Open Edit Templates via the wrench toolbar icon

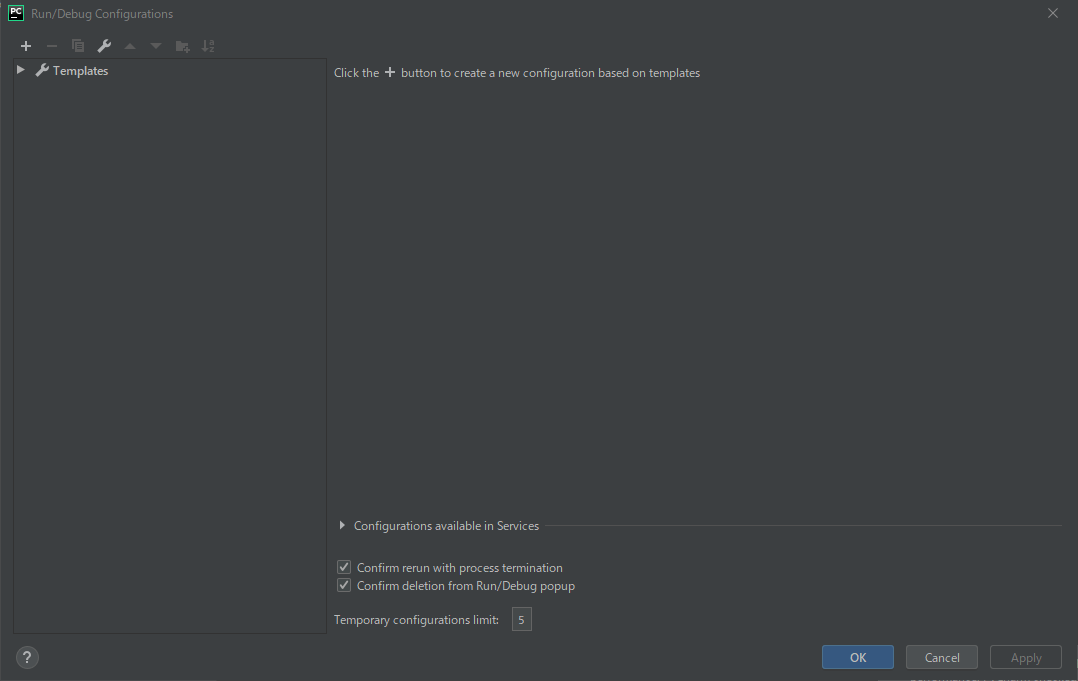[104, 46]
